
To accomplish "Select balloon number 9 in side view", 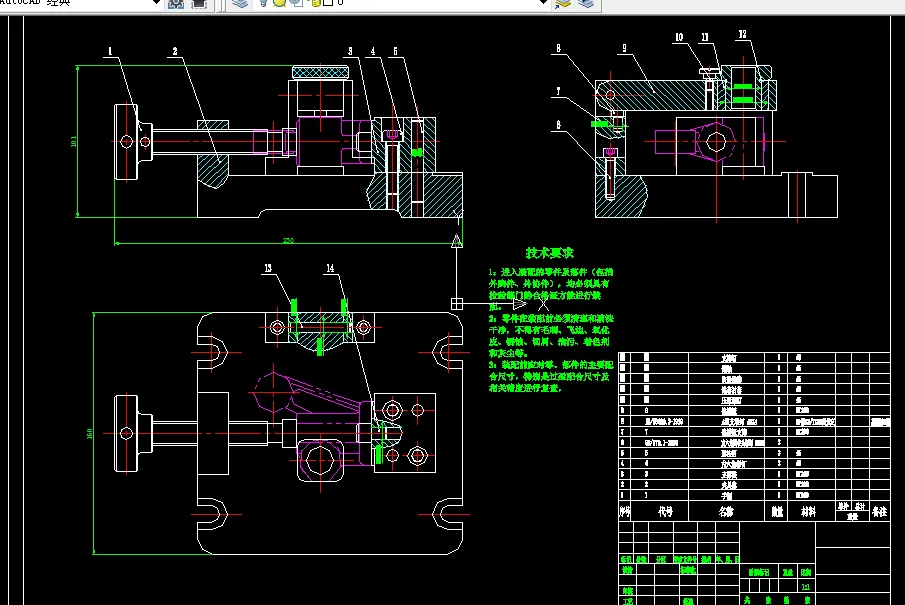I will 624,48.
